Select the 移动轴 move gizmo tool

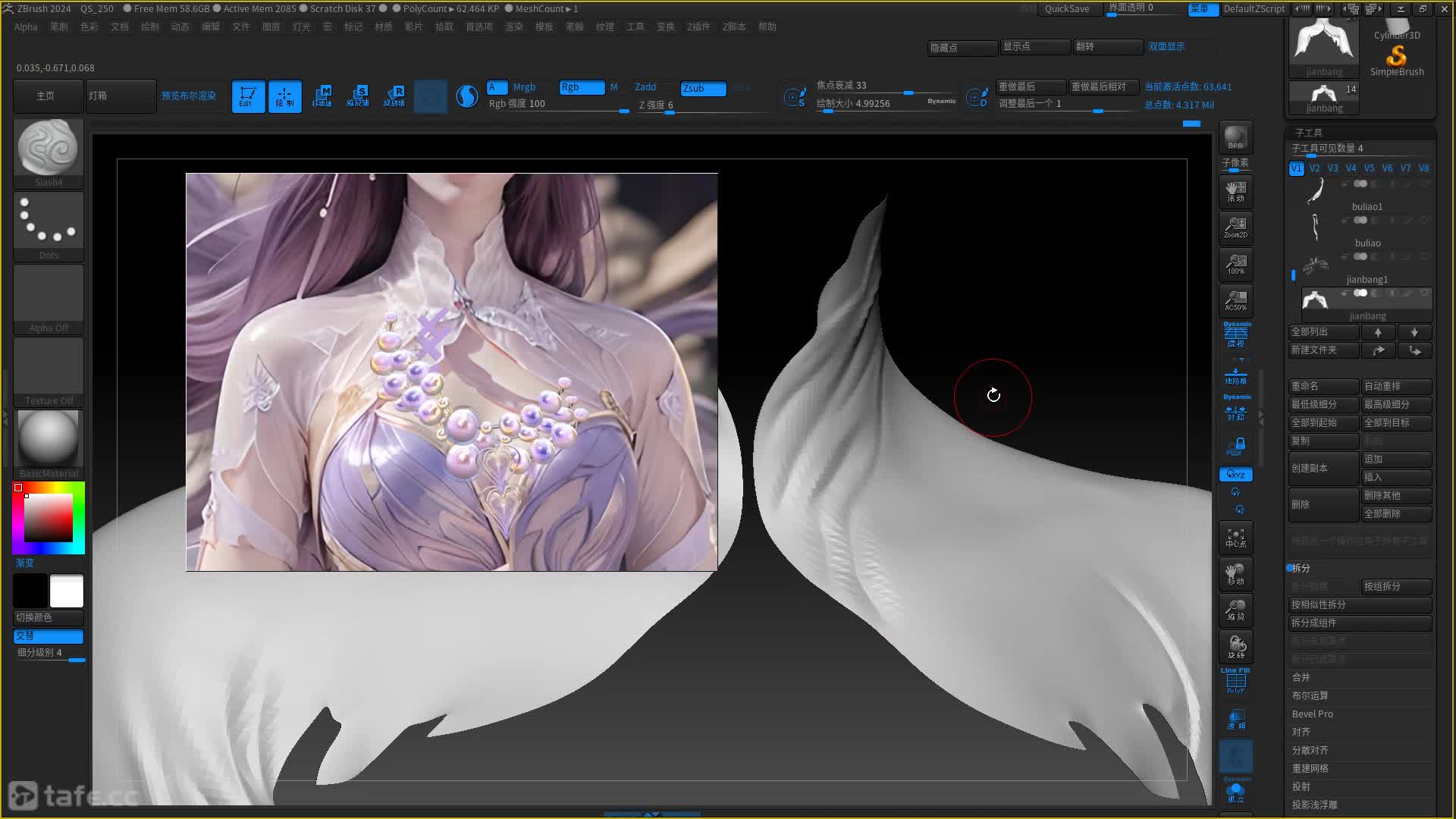pos(322,96)
